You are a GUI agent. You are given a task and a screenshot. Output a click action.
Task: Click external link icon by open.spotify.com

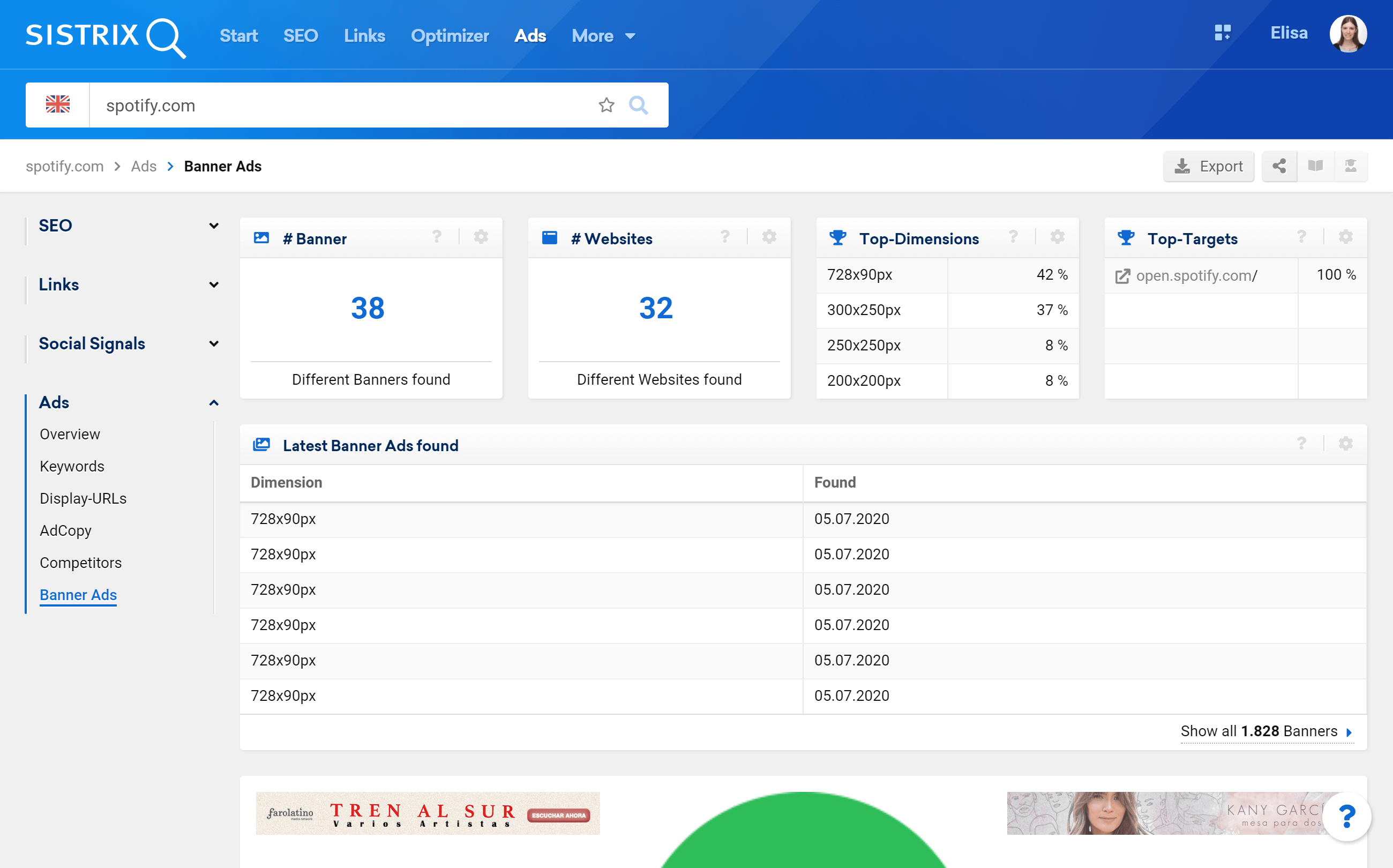tap(1122, 276)
